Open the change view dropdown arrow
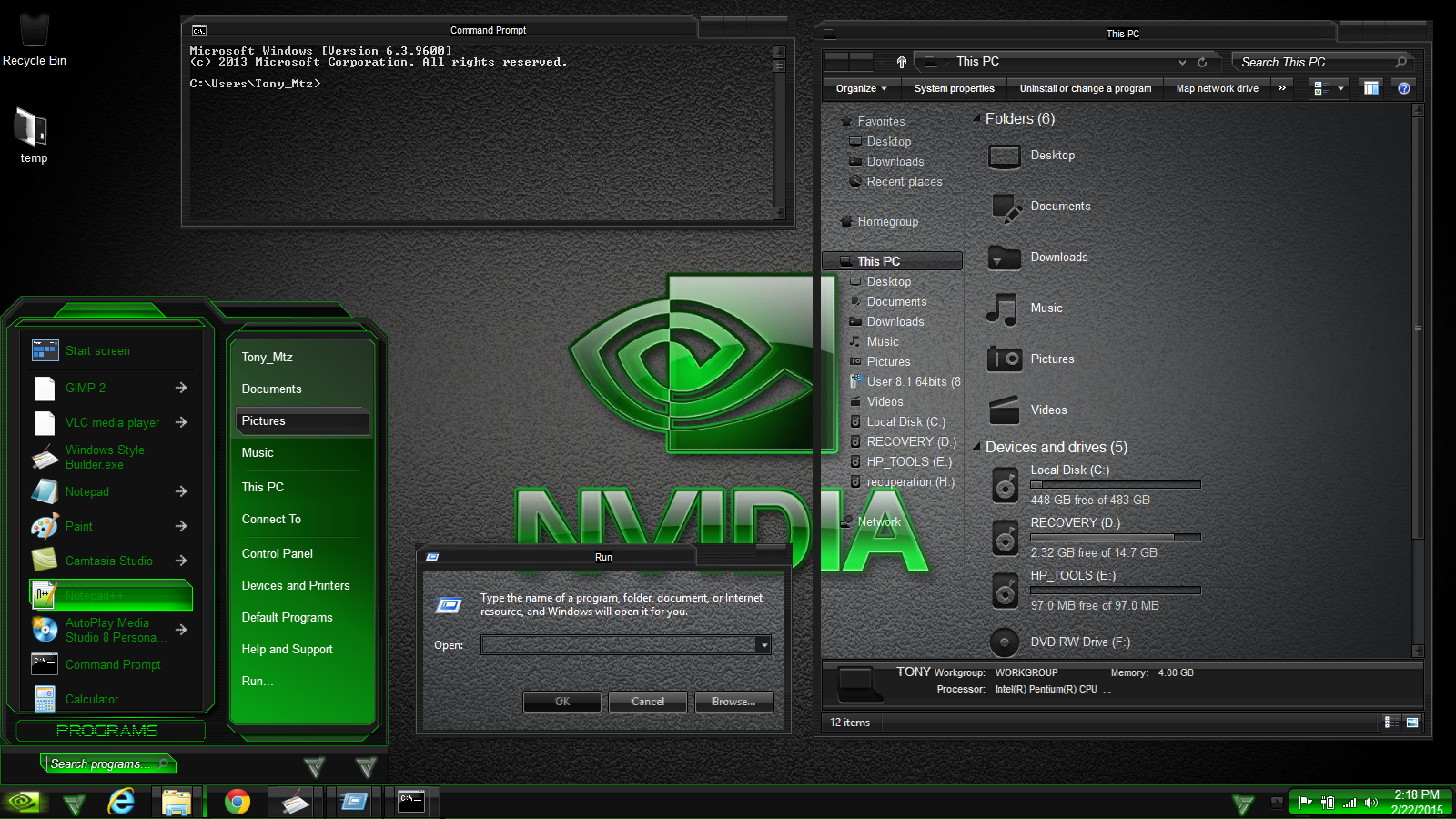Viewport: 1456px width, 819px height. (x=1340, y=88)
